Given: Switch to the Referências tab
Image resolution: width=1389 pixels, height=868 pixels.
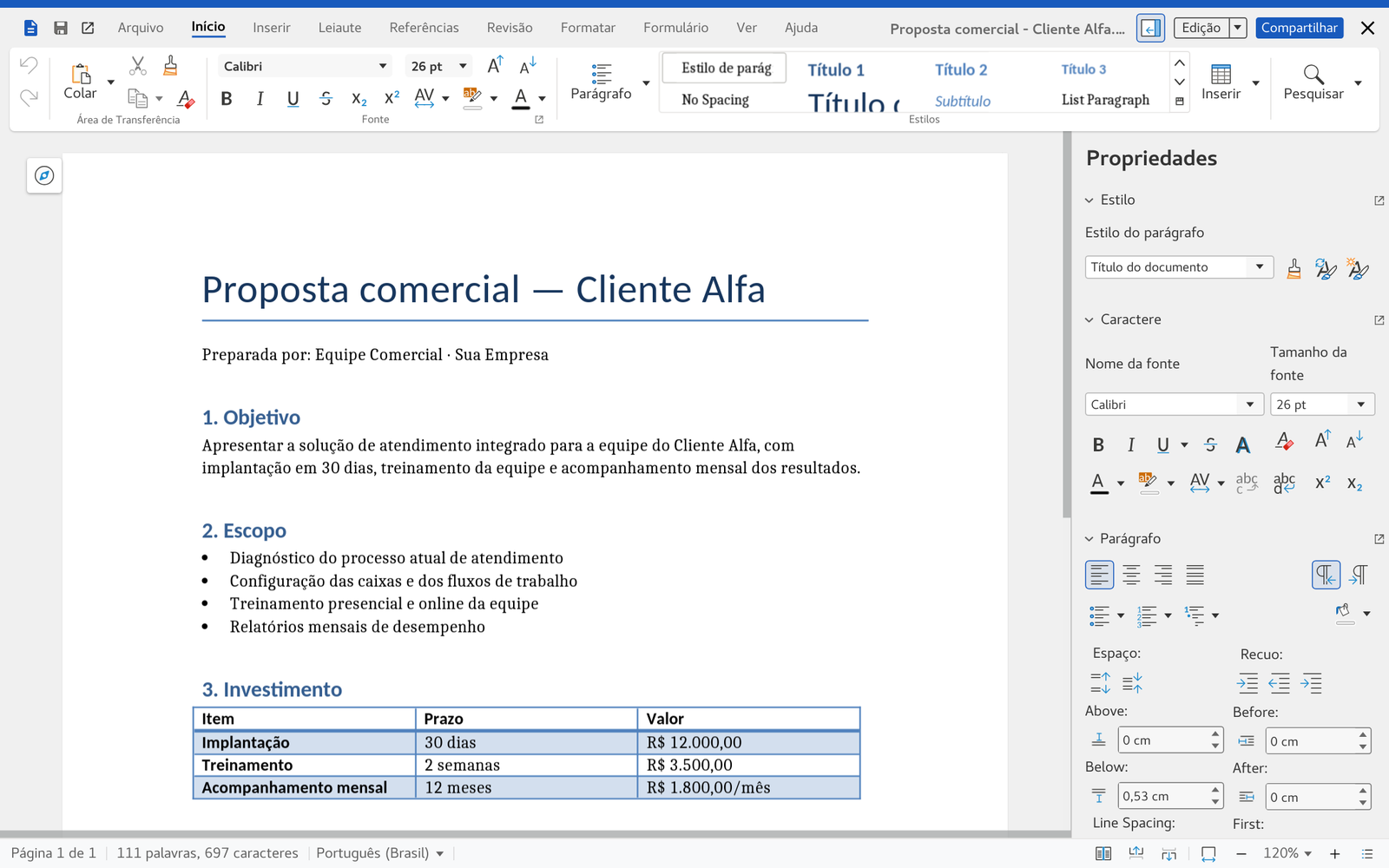Looking at the screenshot, I should (x=424, y=28).
